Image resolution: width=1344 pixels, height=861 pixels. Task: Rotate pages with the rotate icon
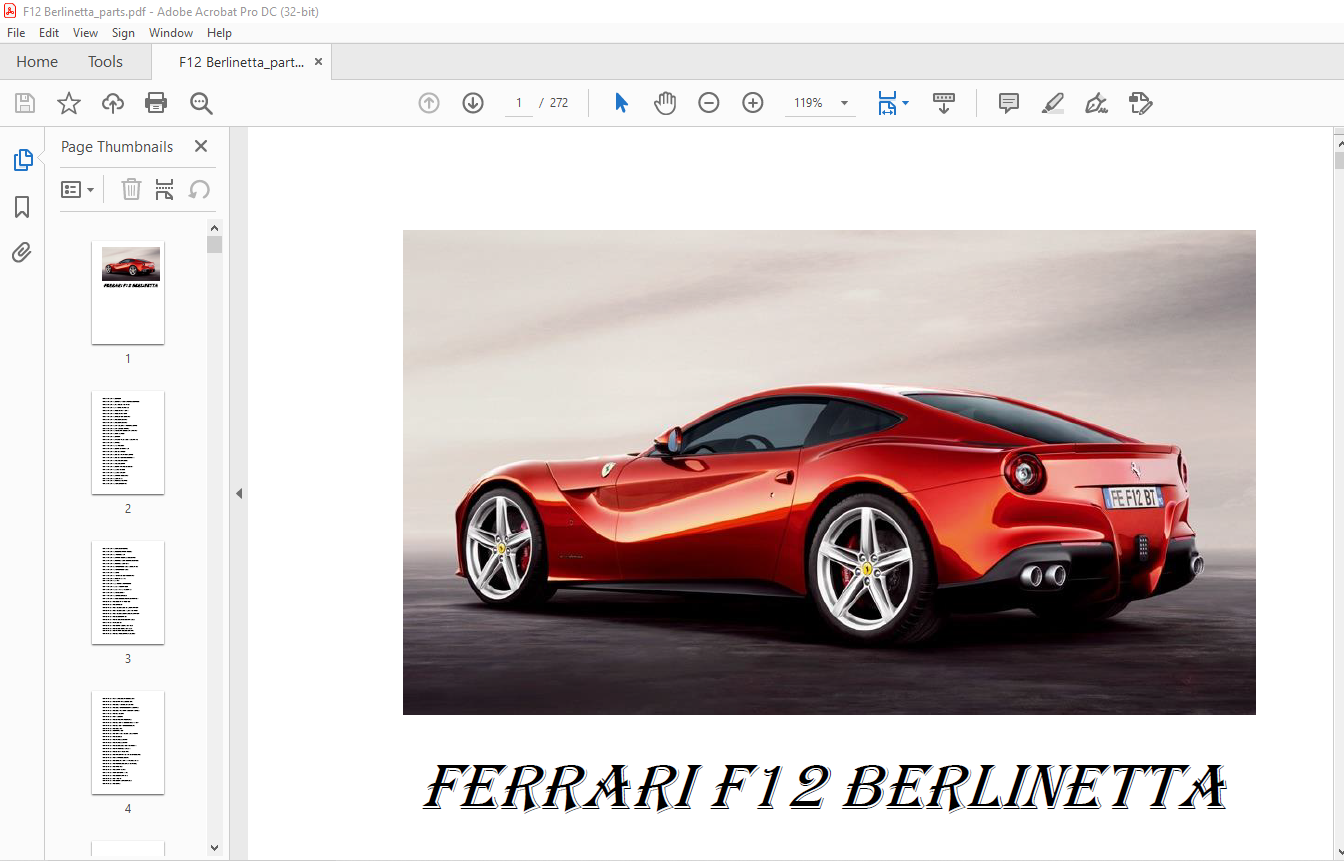199,189
